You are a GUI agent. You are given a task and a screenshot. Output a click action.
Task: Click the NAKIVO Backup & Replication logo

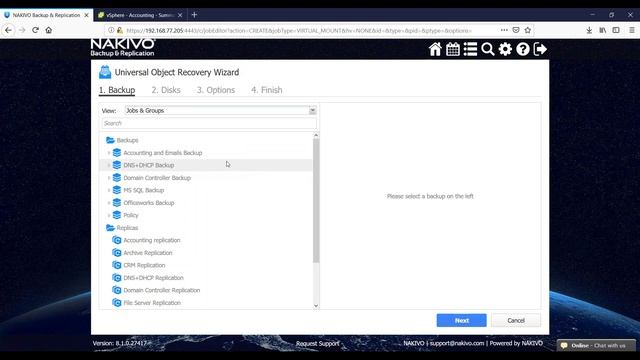coord(123,47)
